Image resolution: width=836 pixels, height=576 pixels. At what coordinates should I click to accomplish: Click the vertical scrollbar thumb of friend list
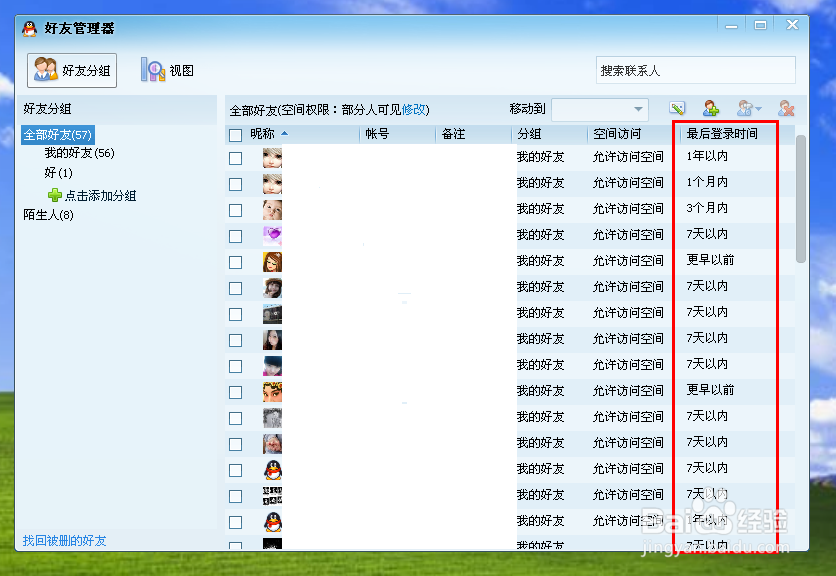[800, 199]
